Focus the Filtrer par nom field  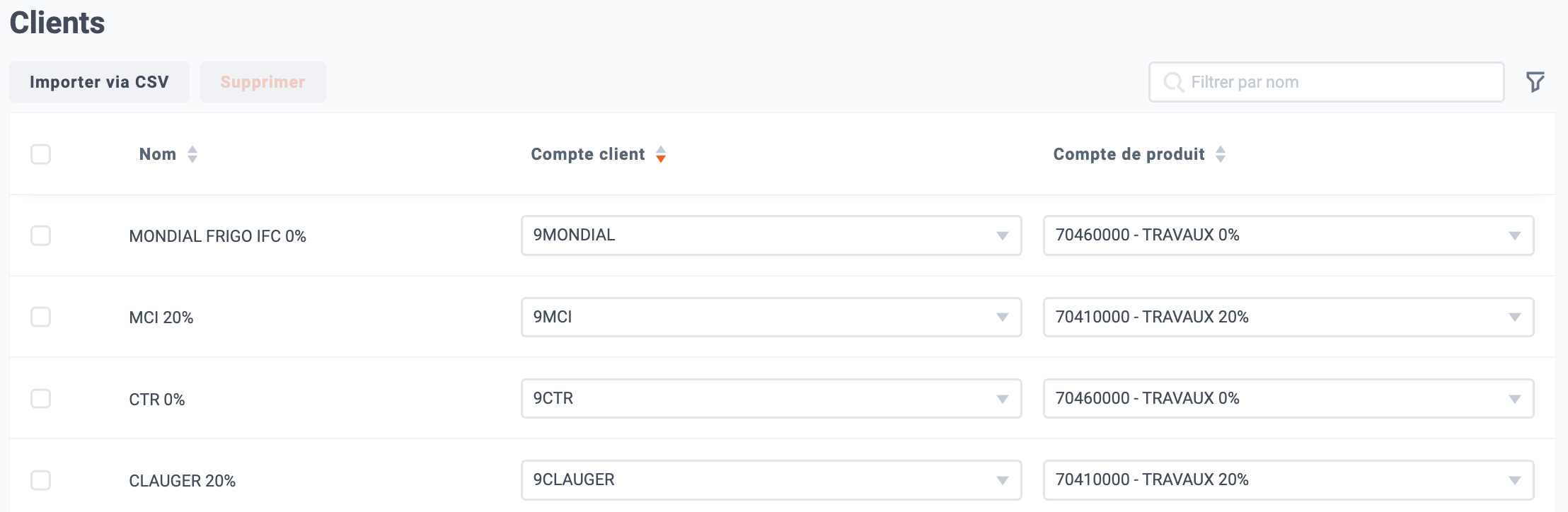(1326, 82)
